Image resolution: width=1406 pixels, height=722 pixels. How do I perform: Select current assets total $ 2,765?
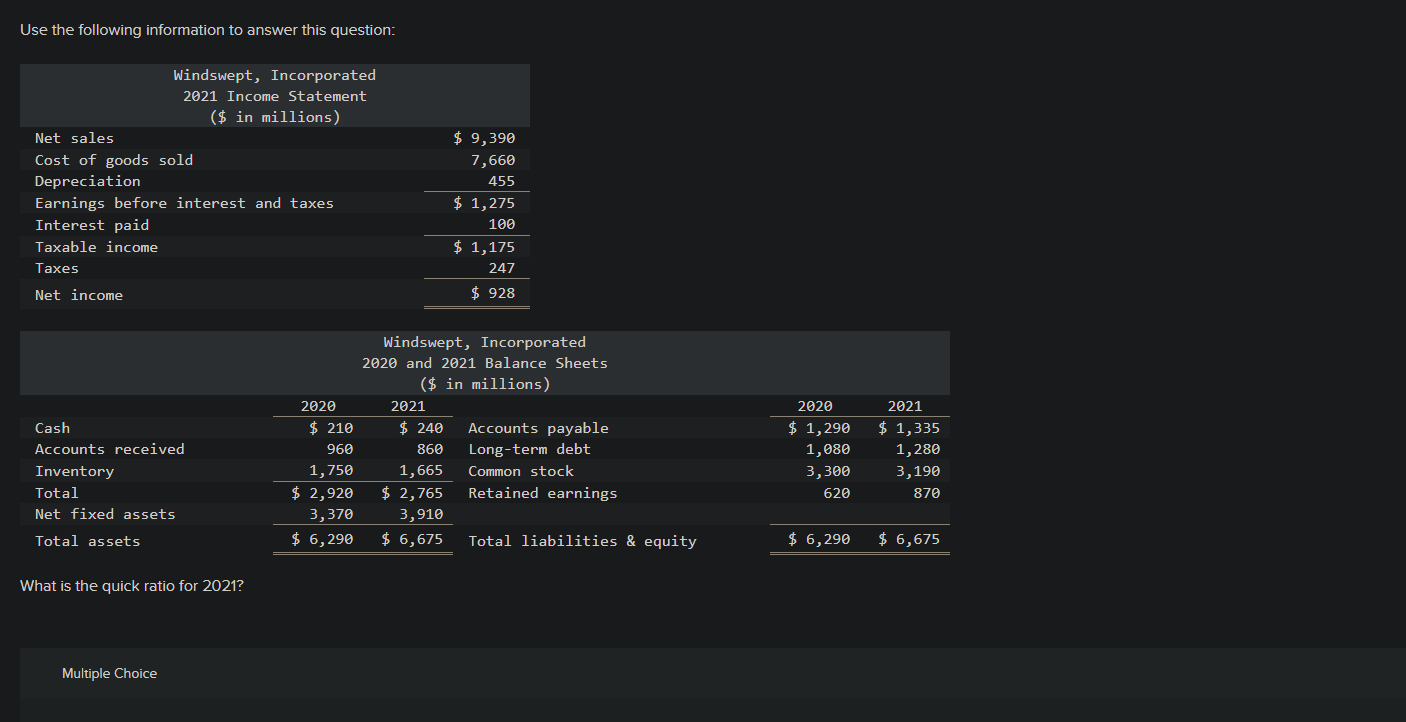click(412, 493)
